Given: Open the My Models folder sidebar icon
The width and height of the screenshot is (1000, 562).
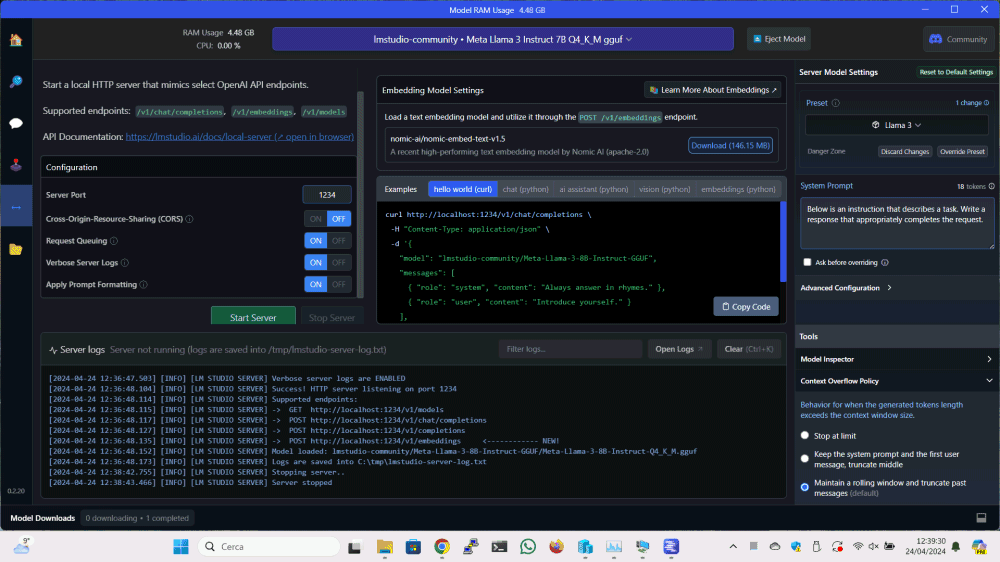Looking at the screenshot, I should click(16, 249).
